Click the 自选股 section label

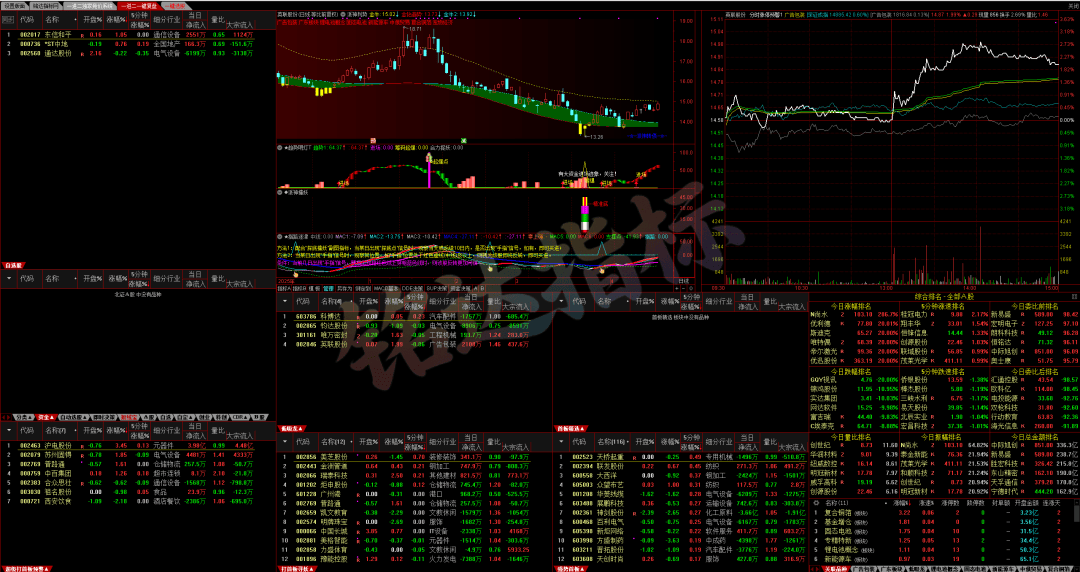coord(14,265)
